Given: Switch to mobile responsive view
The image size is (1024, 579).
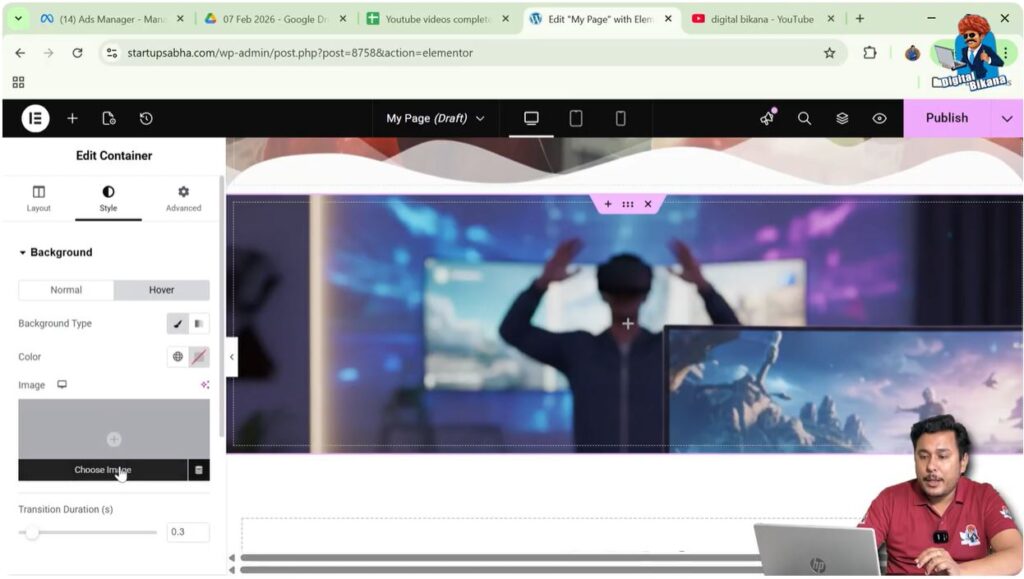Looking at the screenshot, I should [x=620, y=118].
